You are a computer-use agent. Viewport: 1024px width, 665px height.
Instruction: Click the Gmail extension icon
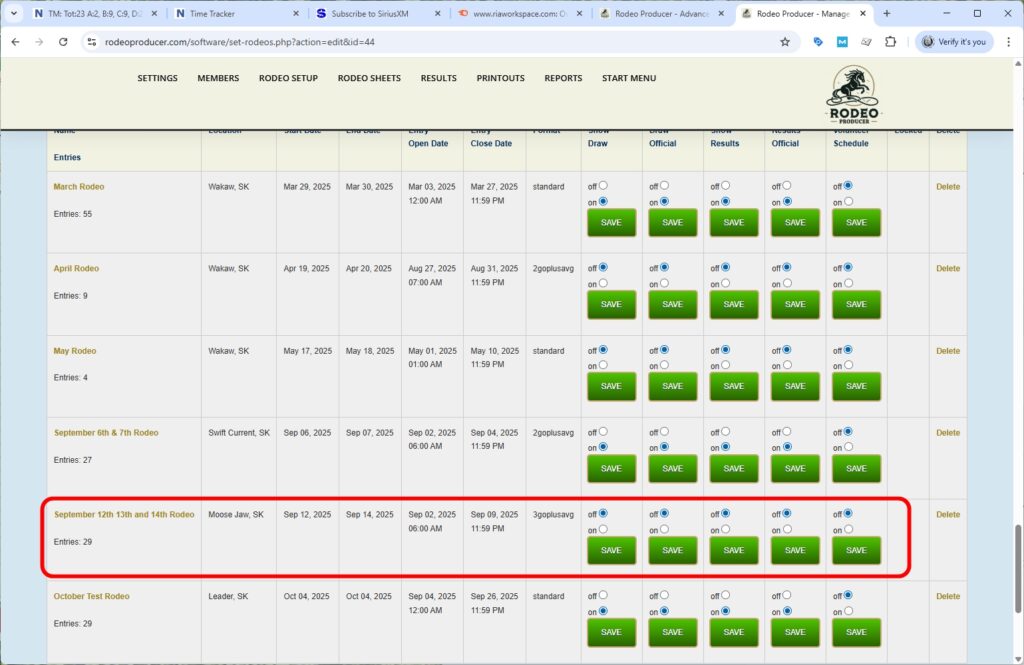pyautogui.click(x=840, y=42)
